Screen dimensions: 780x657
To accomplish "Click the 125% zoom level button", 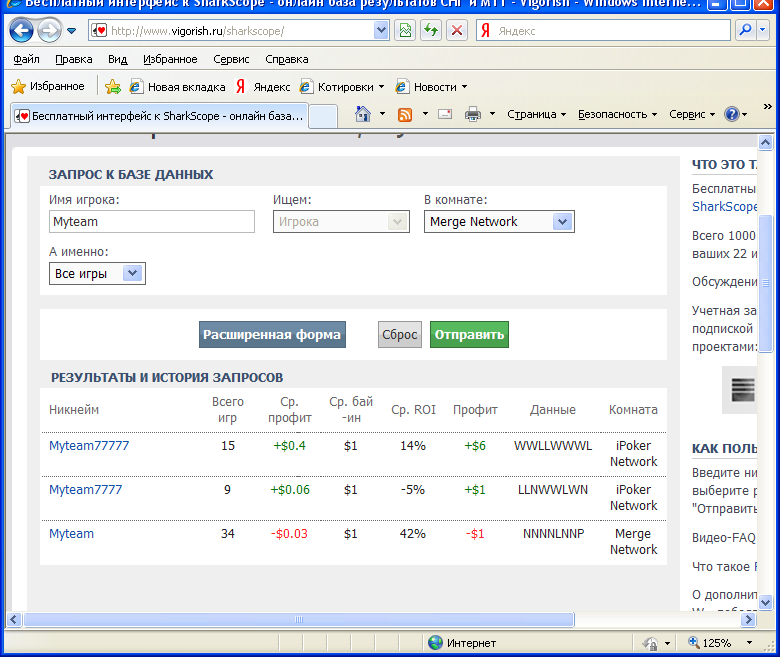I will [710, 643].
